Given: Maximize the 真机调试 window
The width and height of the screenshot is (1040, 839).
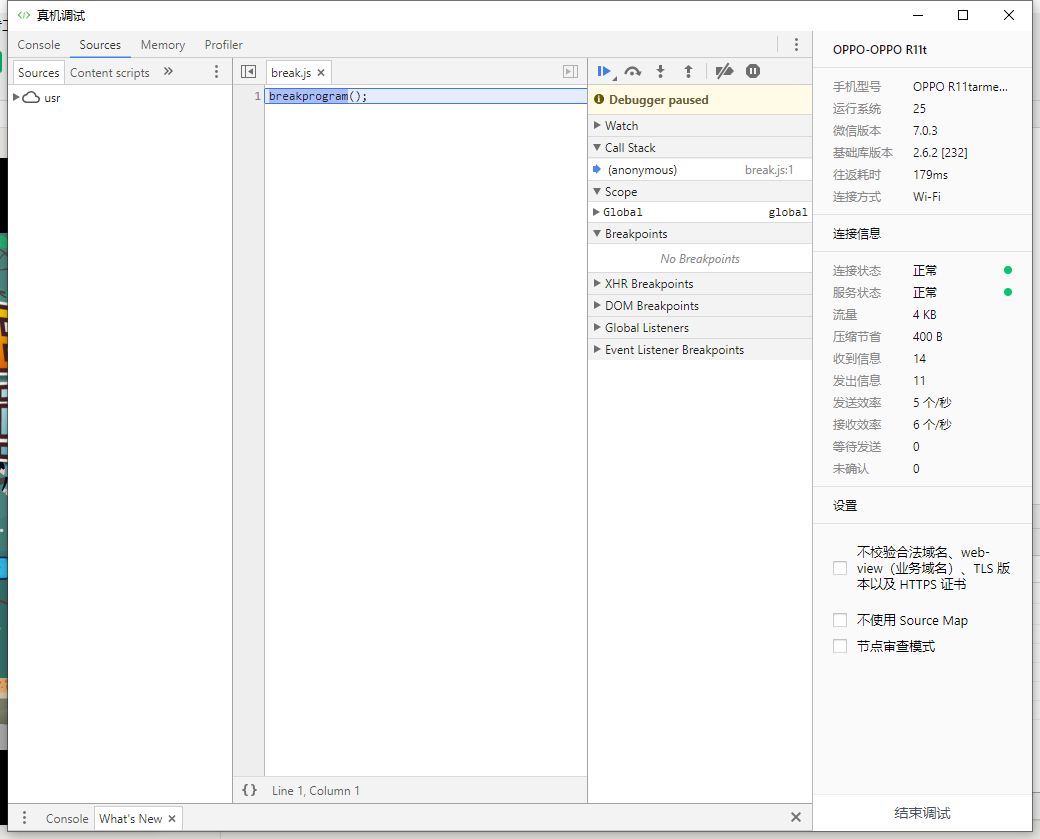Looking at the screenshot, I should [963, 15].
